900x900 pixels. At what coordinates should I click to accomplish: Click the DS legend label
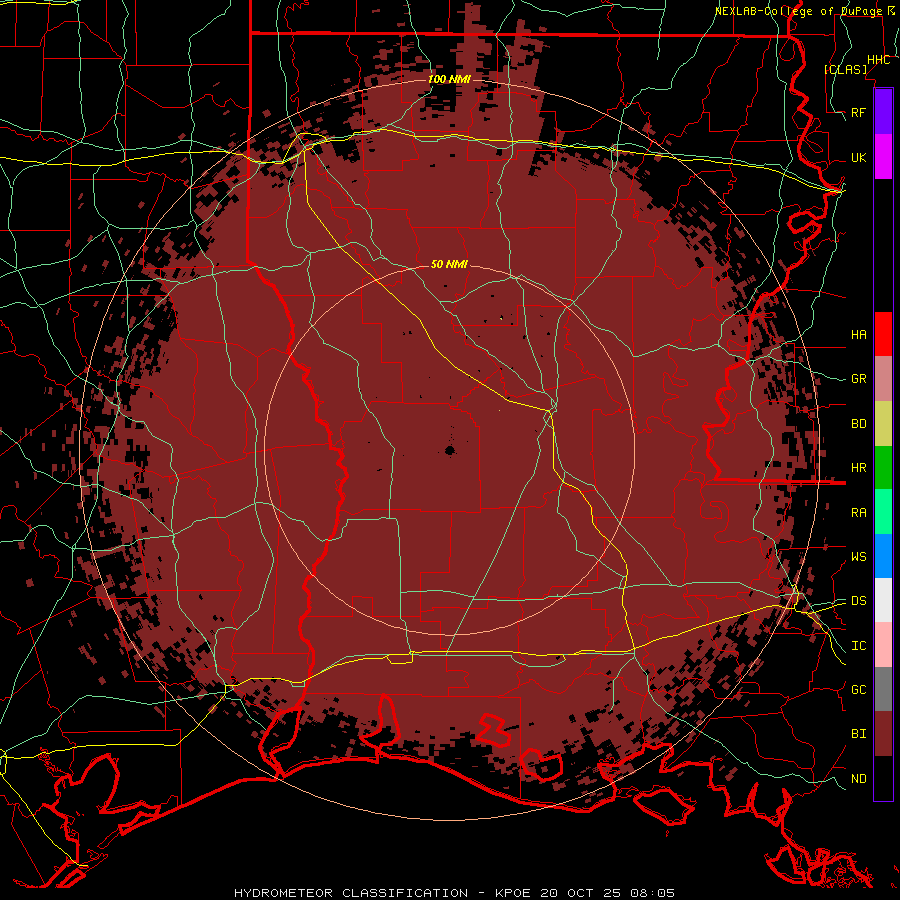pos(859,600)
